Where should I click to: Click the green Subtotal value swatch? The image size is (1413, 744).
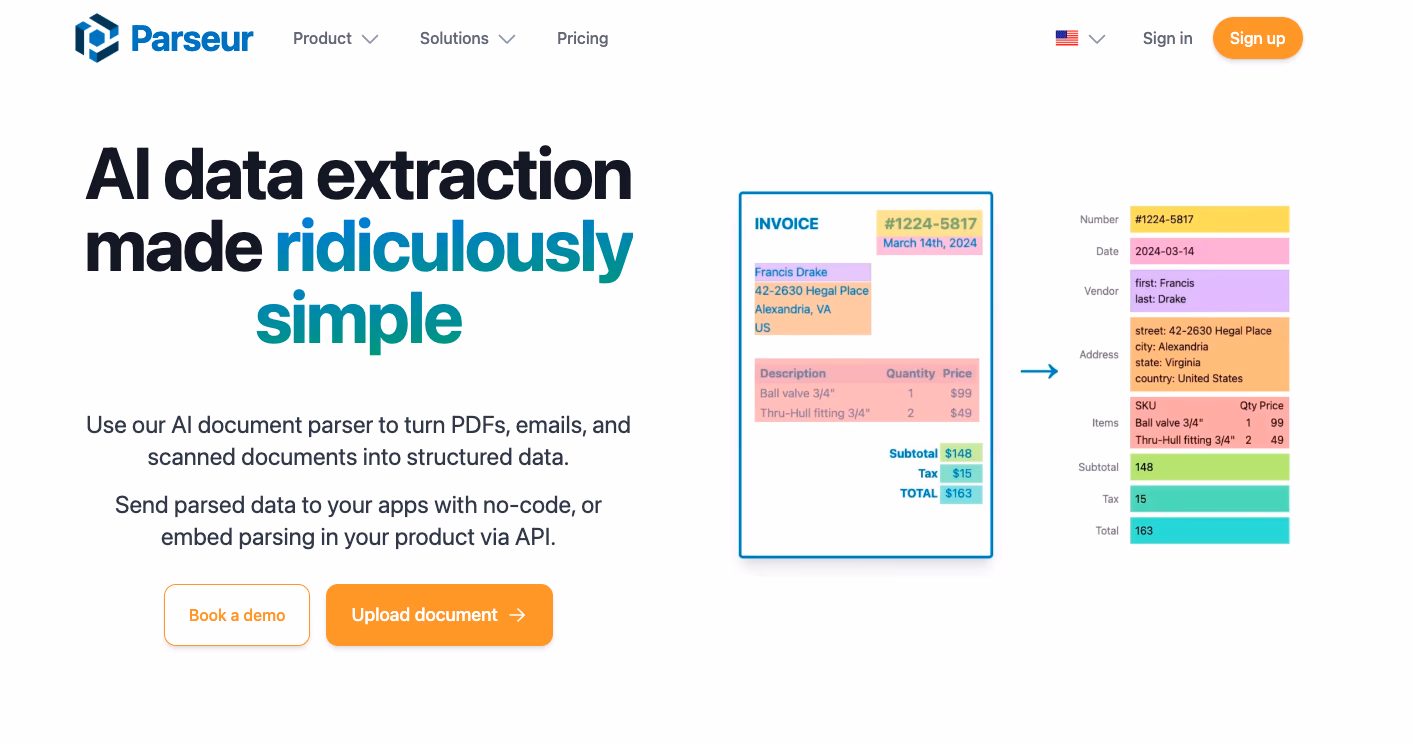point(1209,467)
